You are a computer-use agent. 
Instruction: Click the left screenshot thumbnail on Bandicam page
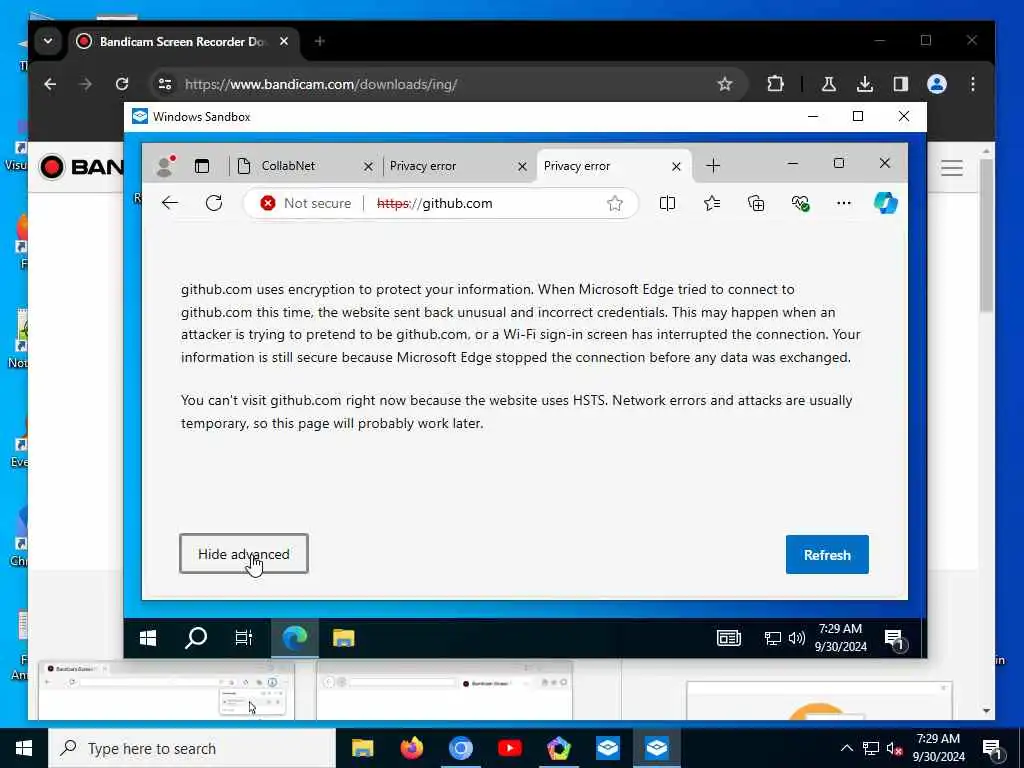(x=166, y=691)
